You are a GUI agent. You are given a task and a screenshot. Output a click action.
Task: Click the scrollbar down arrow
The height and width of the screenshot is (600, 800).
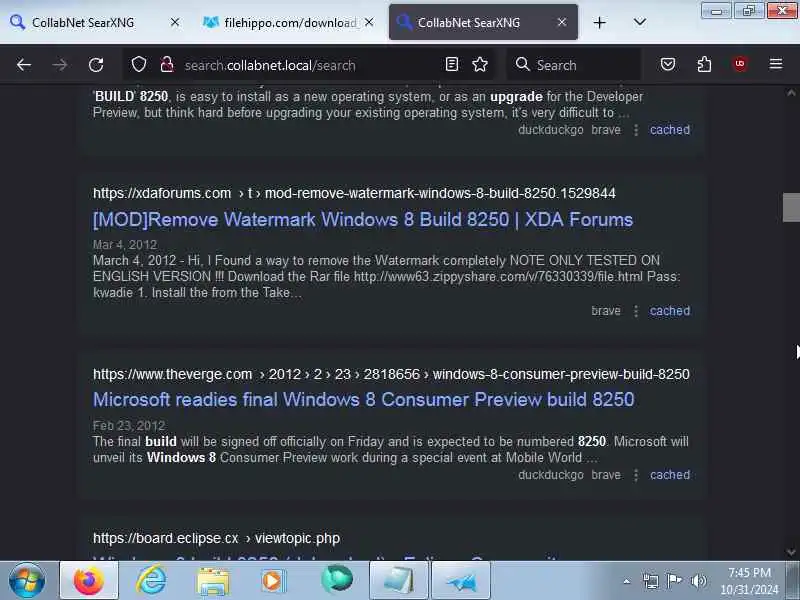(791, 552)
